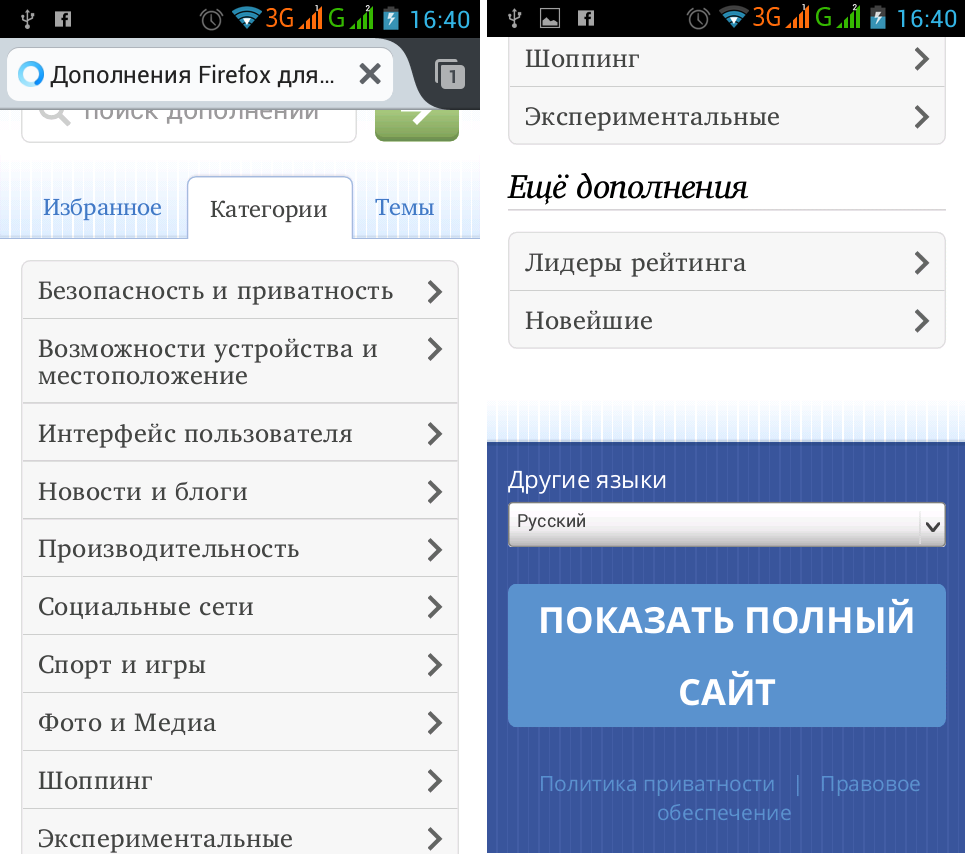
Task: Open Интерфейс пользователя category
Action: [240, 433]
